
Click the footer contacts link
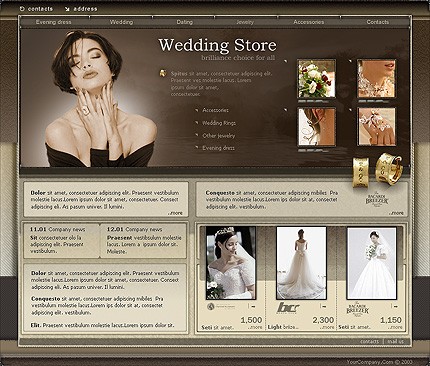tap(370, 342)
